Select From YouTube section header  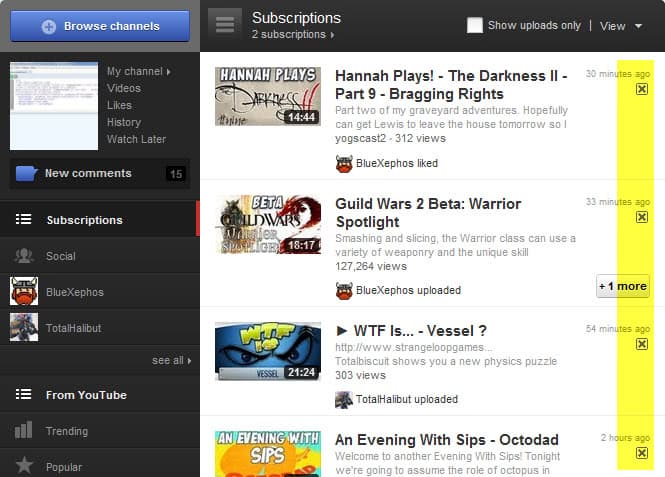click(x=100, y=395)
